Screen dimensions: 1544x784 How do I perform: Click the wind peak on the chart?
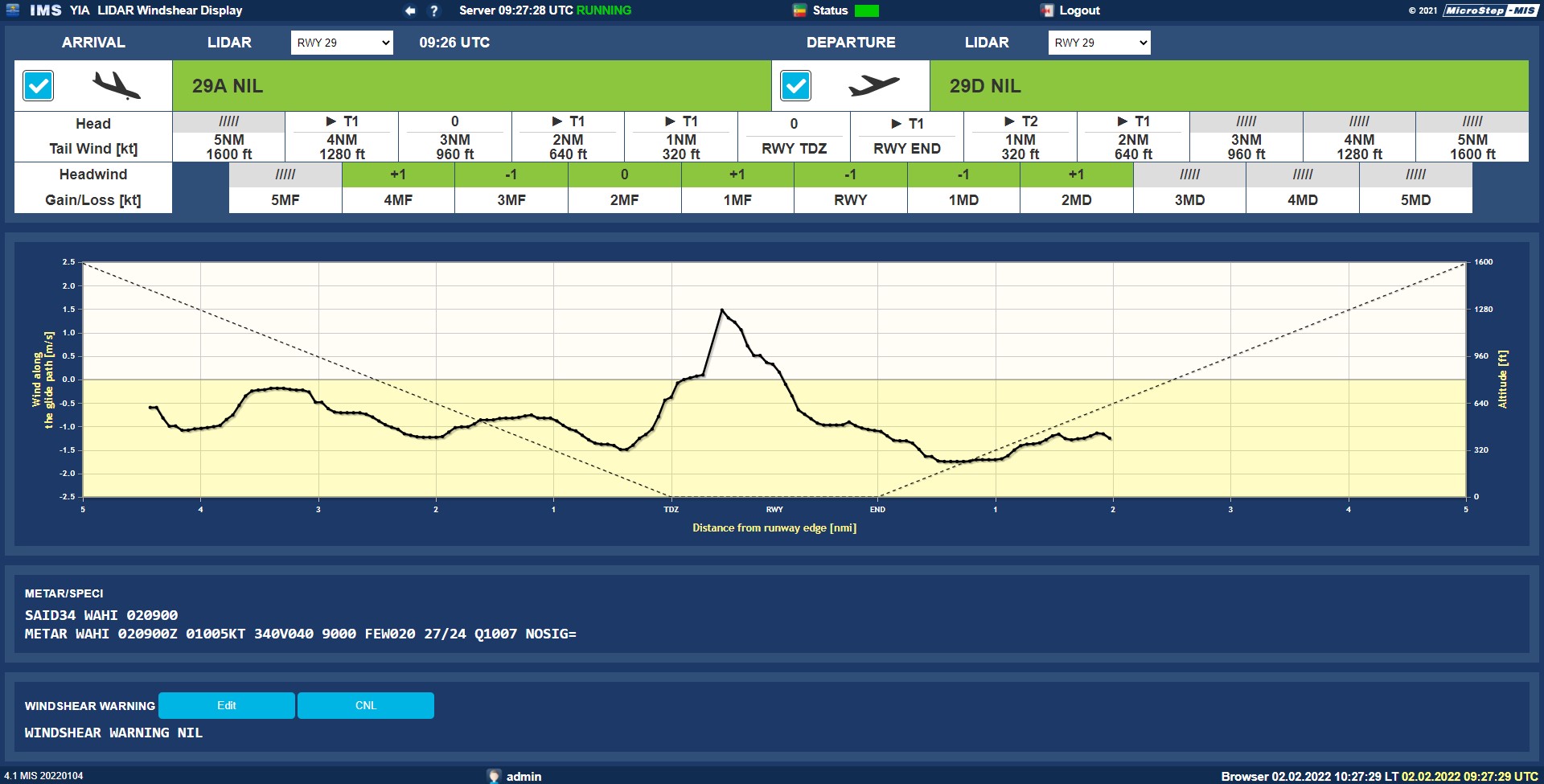[722, 310]
